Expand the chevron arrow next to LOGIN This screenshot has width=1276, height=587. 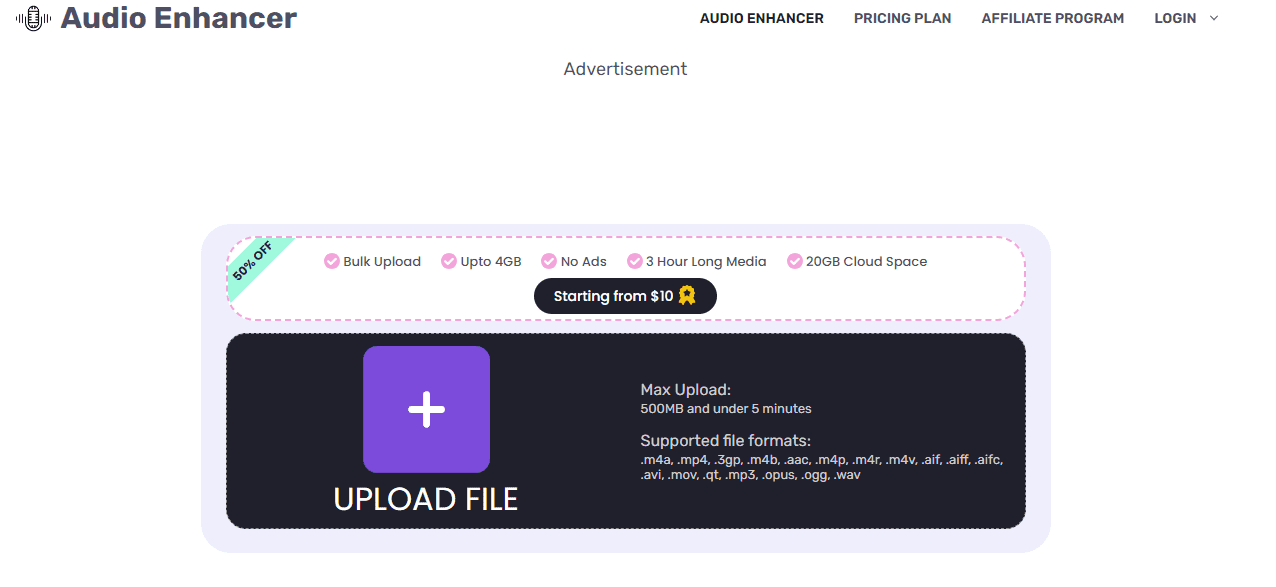(x=1211, y=19)
